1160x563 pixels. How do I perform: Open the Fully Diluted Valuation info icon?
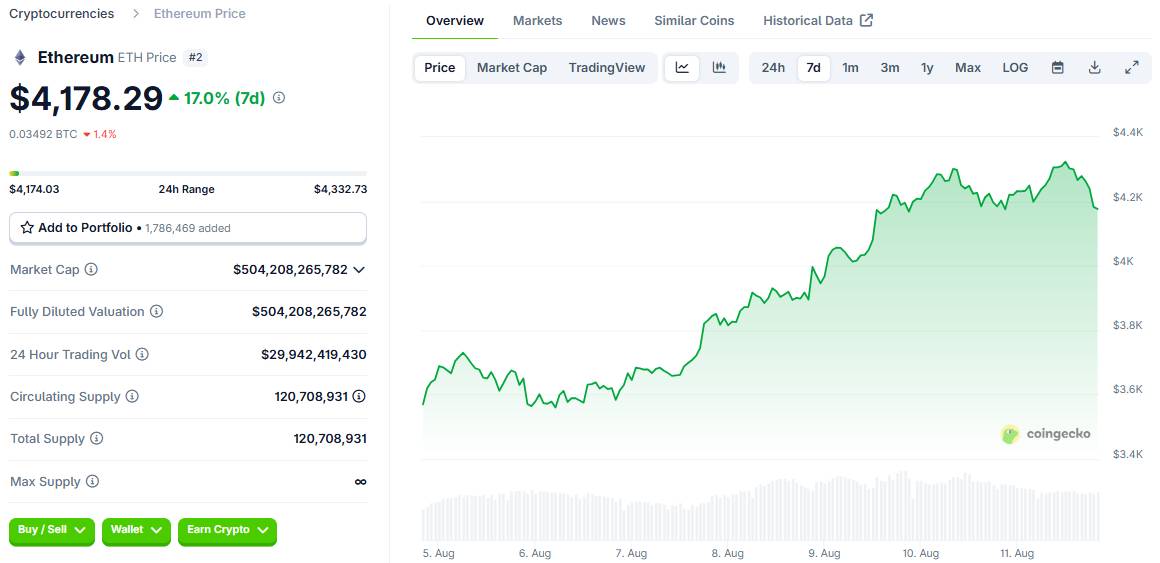[156, 311]
